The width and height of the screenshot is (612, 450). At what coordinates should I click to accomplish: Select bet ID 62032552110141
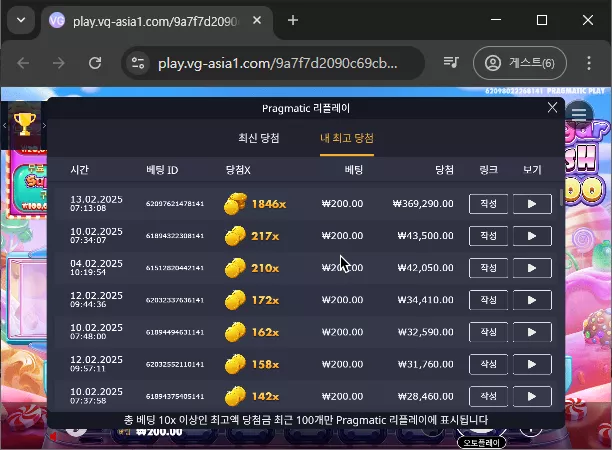coord(175,364)
